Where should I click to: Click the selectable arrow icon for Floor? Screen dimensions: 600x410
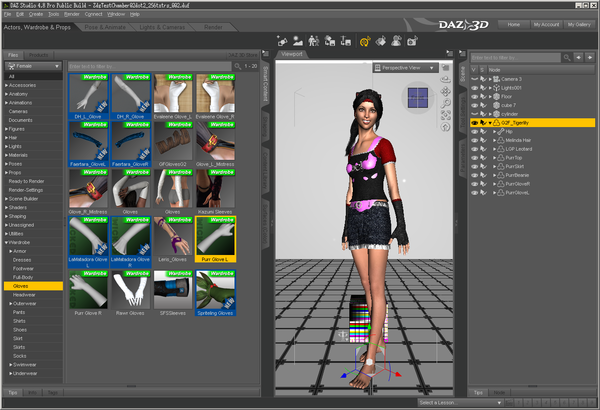(483, 96)
